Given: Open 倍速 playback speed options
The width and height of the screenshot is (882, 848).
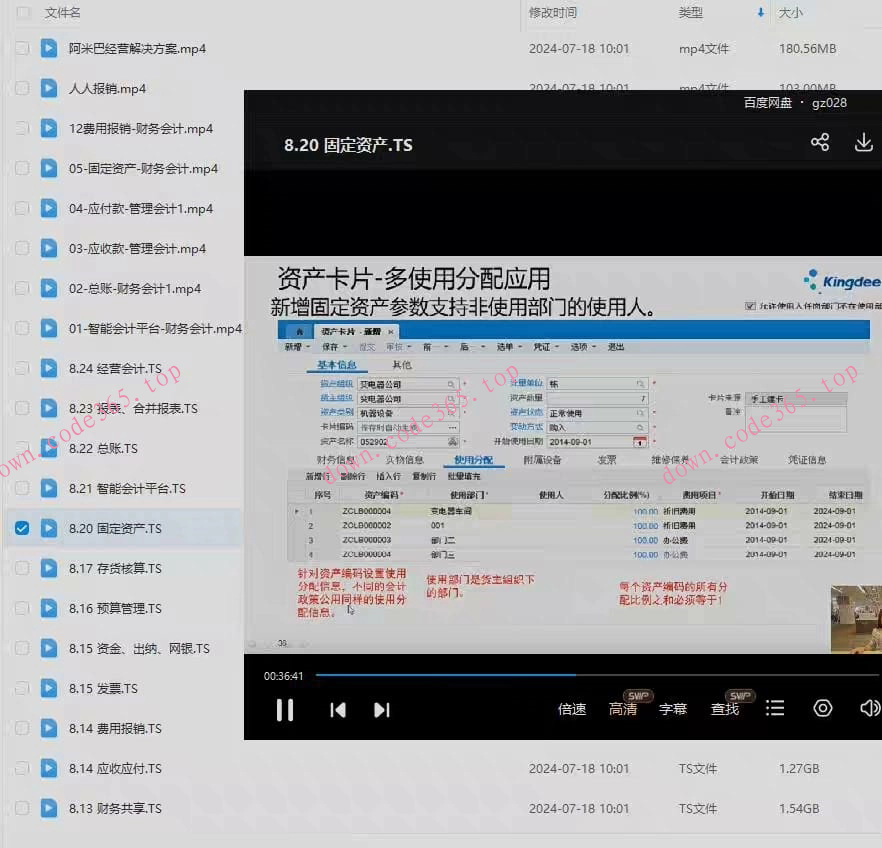Looking at the screenshot, I should click(x=572, y=709).
